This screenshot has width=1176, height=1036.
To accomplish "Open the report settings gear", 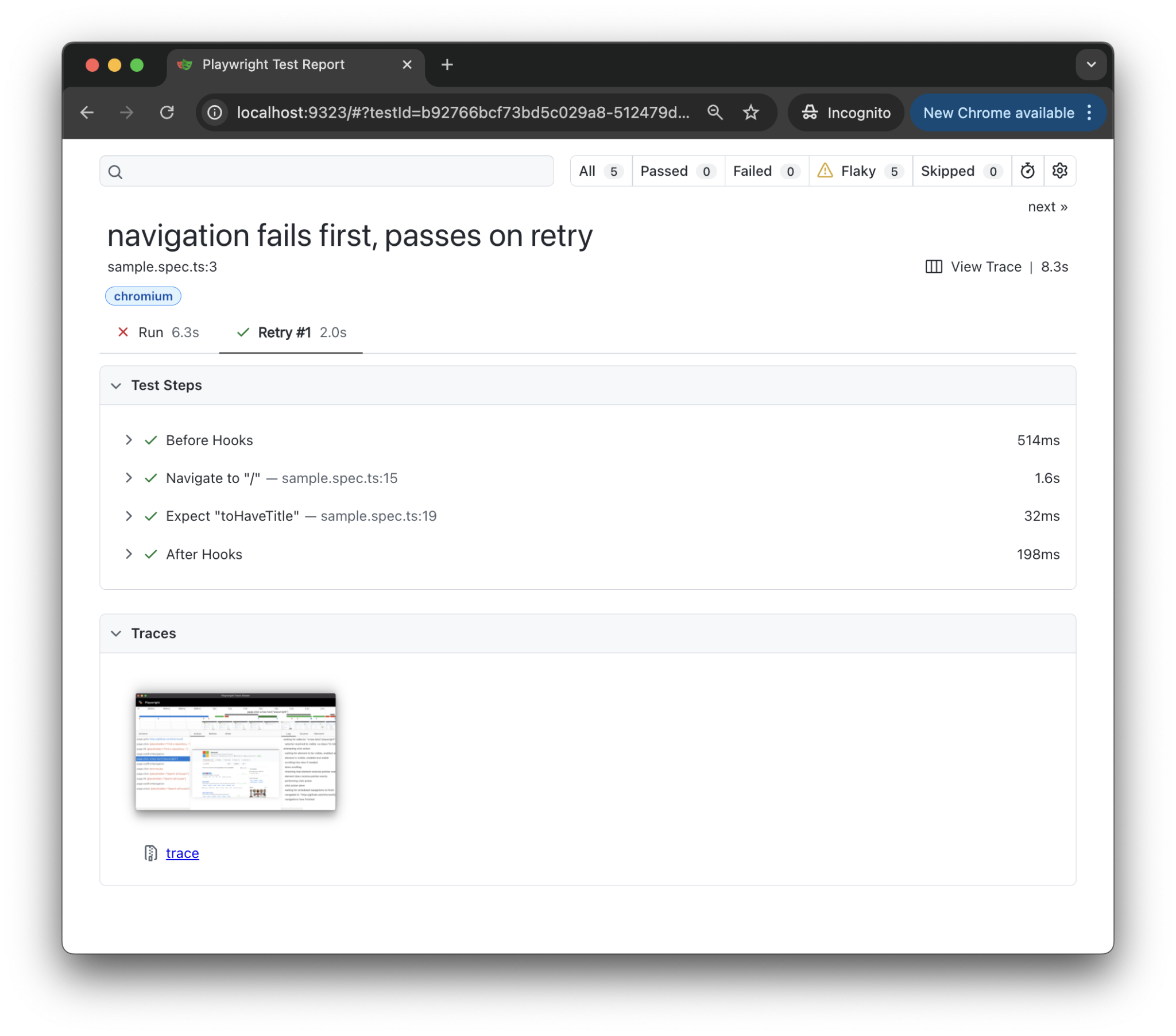I will click(1060, 171).
